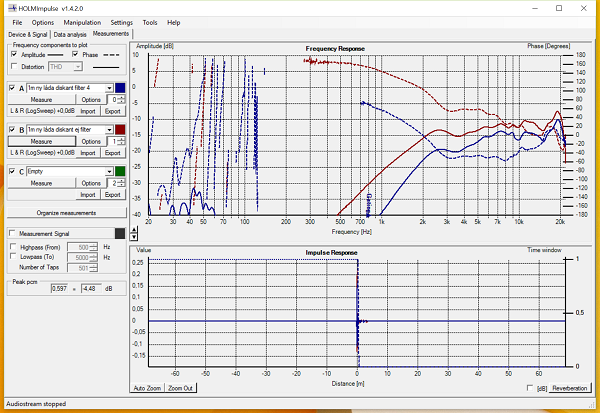Click Peak pcm dB value field
This screenshot has height=413, width=600.
91,288
